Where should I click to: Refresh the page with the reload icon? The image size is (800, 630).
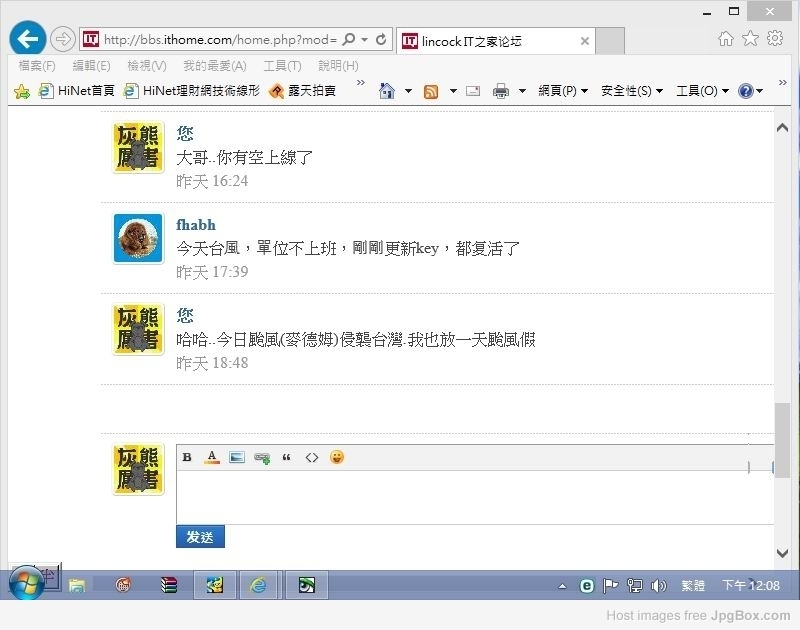[381, 40]
